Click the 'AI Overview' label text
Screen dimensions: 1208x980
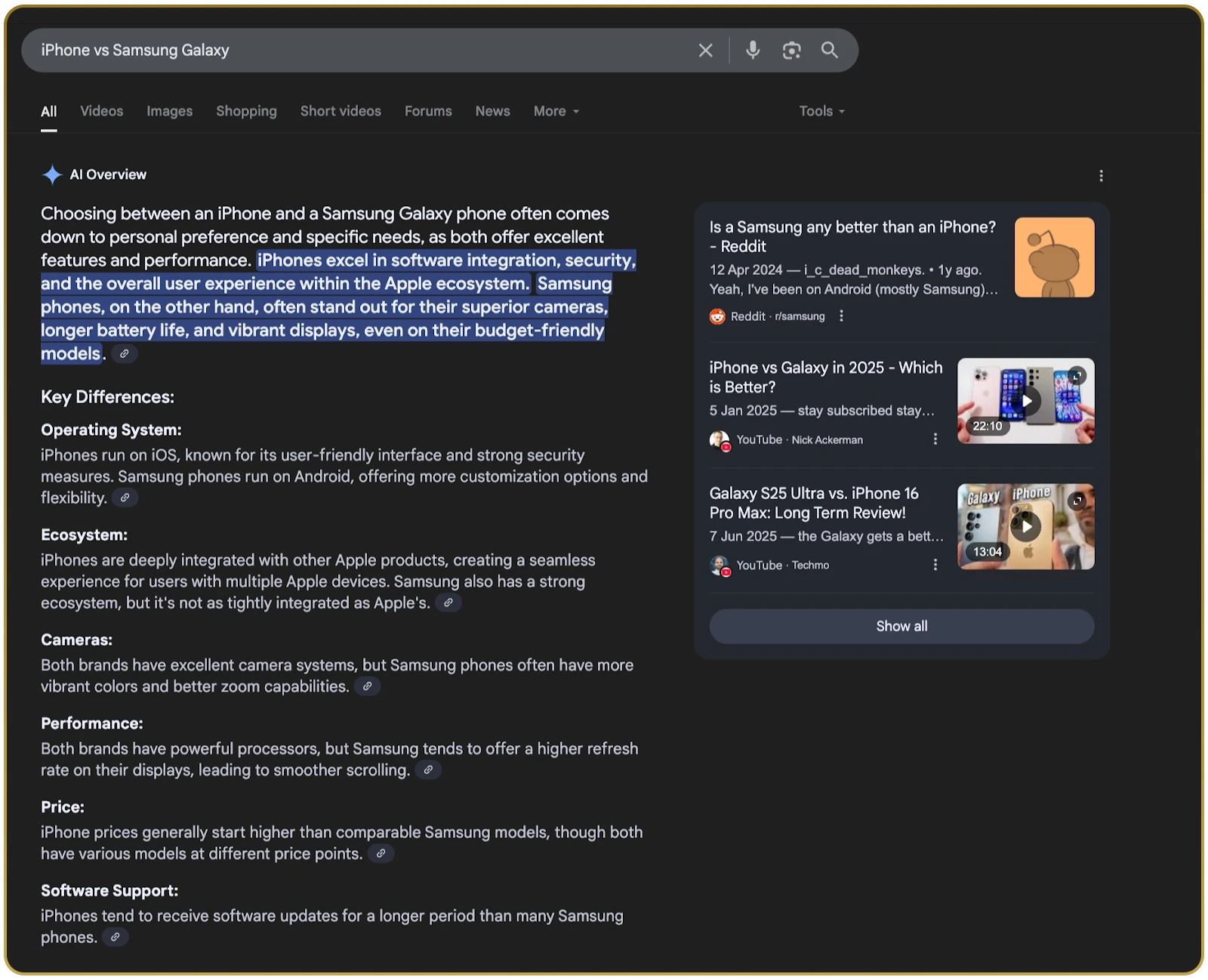click(x=108, y=174)
